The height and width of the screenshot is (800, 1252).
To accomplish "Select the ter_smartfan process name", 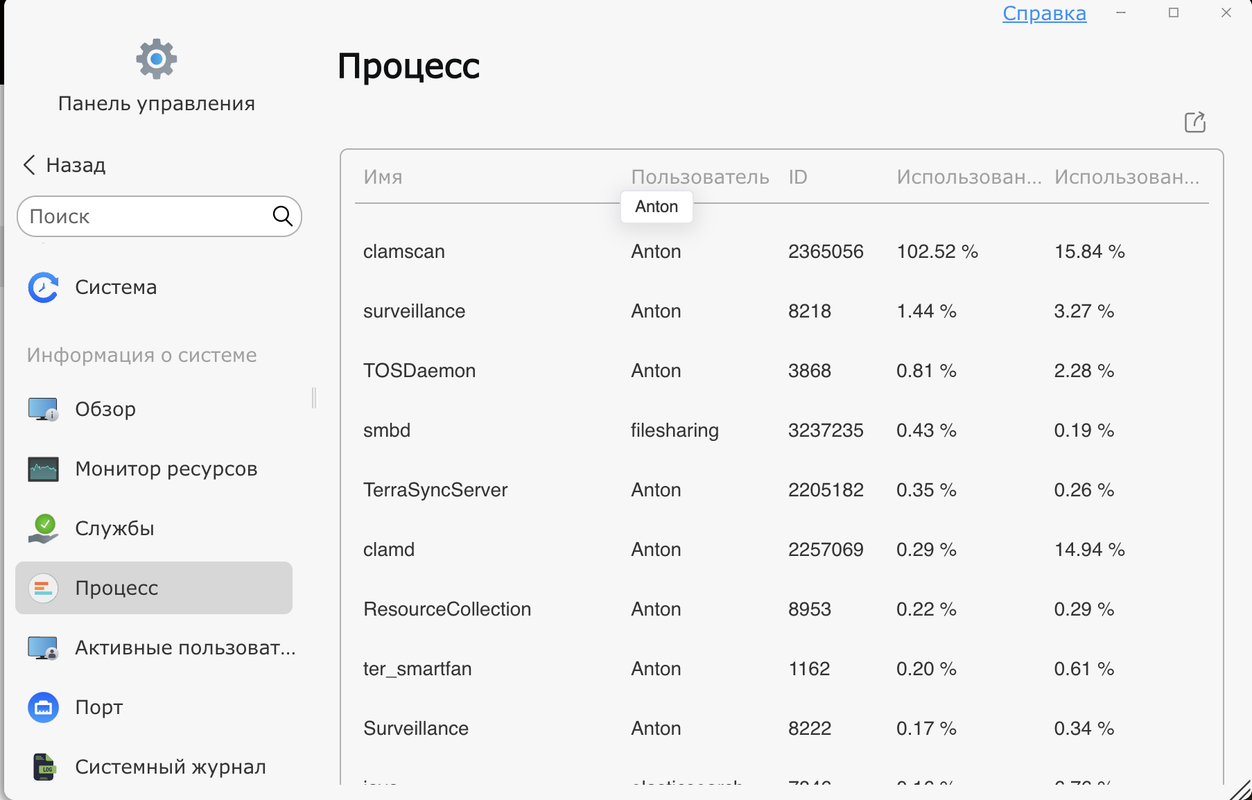I will [417, 669].
